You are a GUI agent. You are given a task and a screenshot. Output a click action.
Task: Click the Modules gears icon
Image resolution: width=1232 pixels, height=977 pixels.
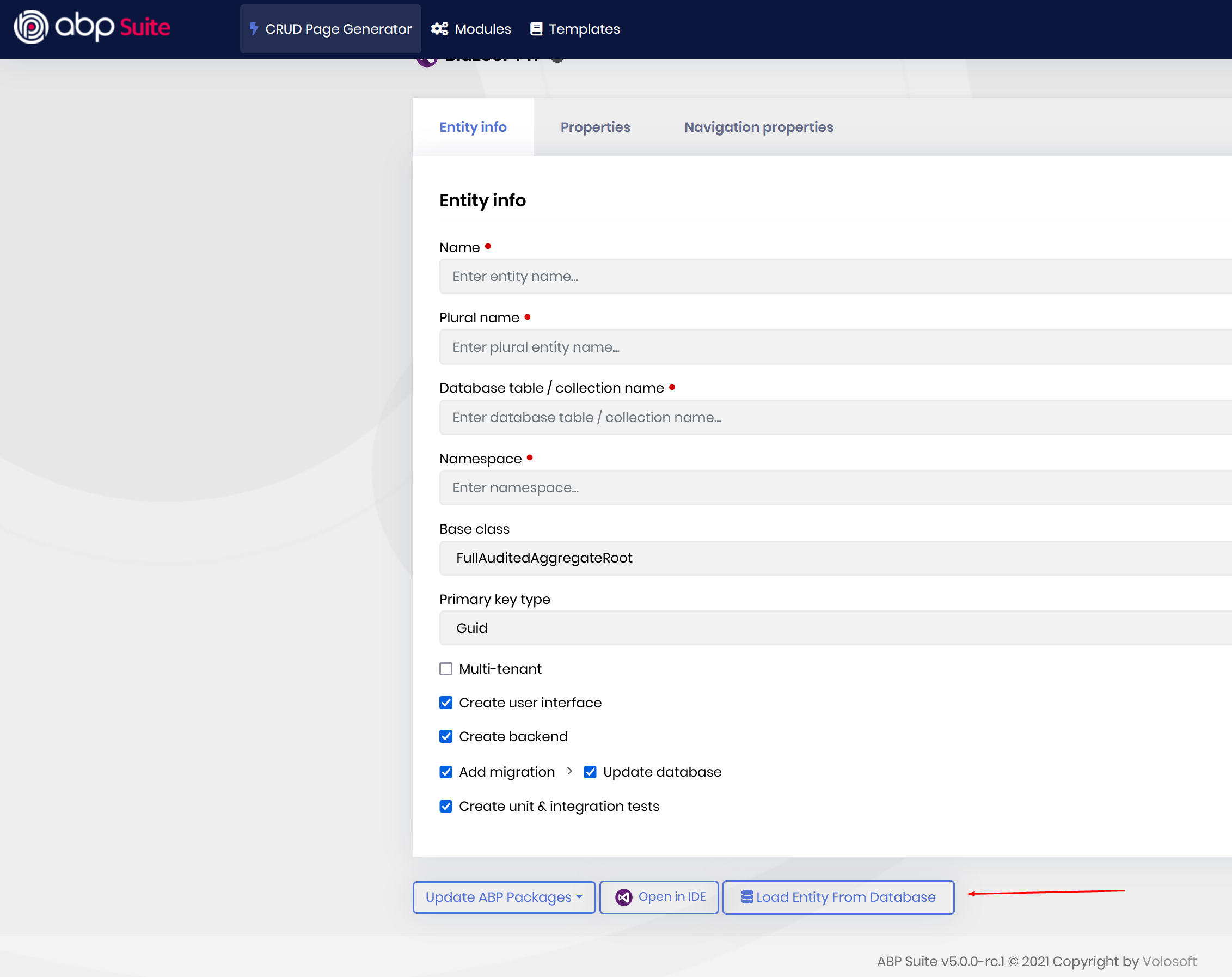(439, 28)
